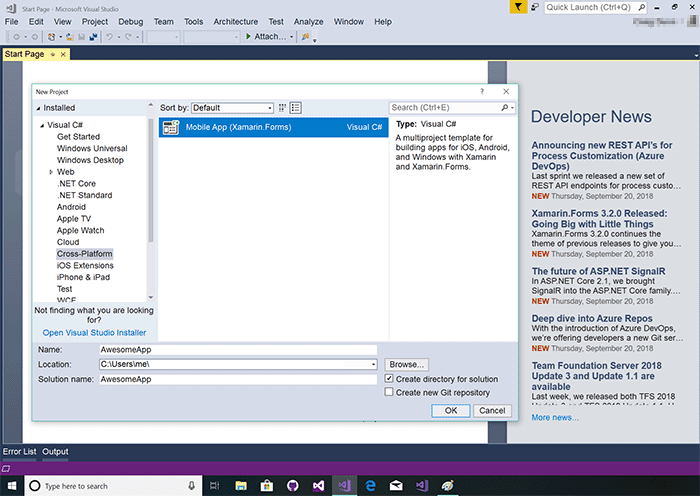Open File Explorer from taskbar

coord(241,486)
